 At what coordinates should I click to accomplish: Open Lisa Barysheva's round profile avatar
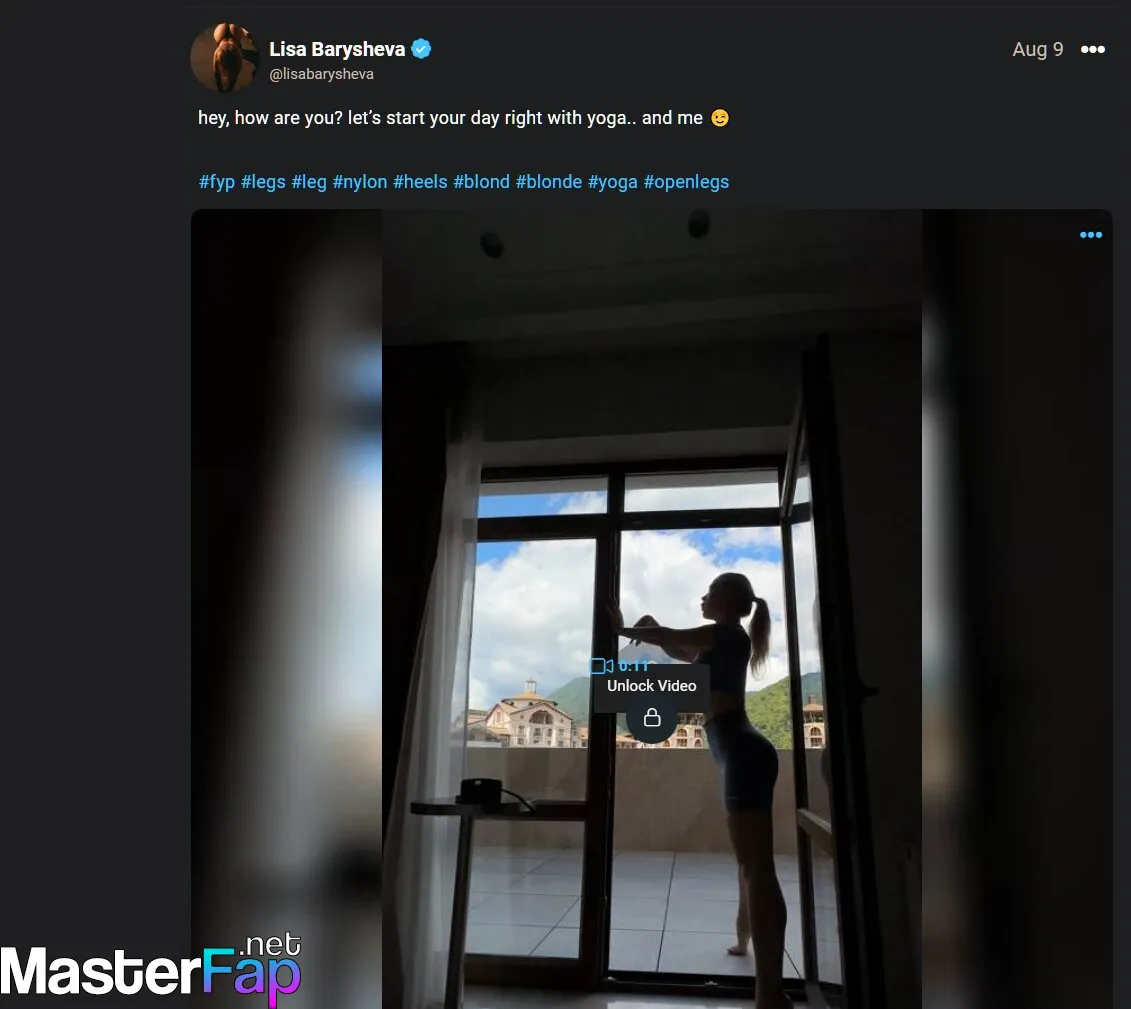(224, 58)
